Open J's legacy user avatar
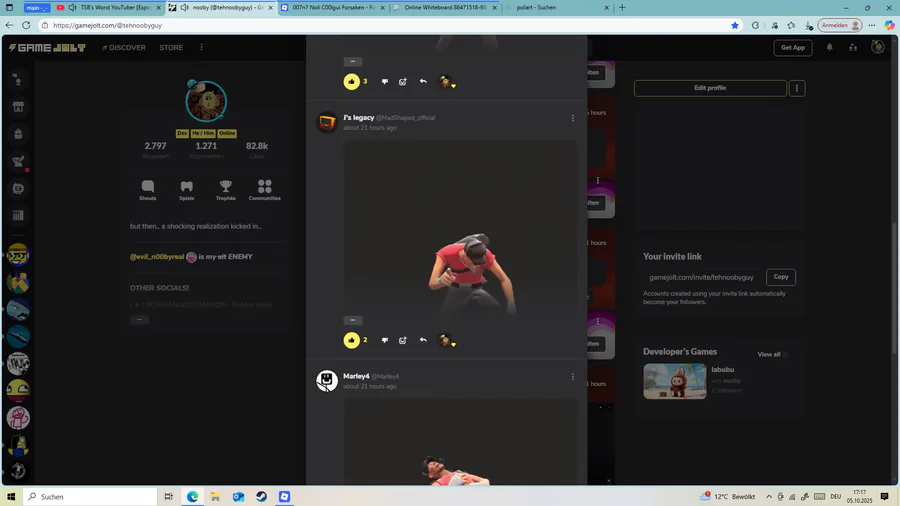 coord(327,122)
